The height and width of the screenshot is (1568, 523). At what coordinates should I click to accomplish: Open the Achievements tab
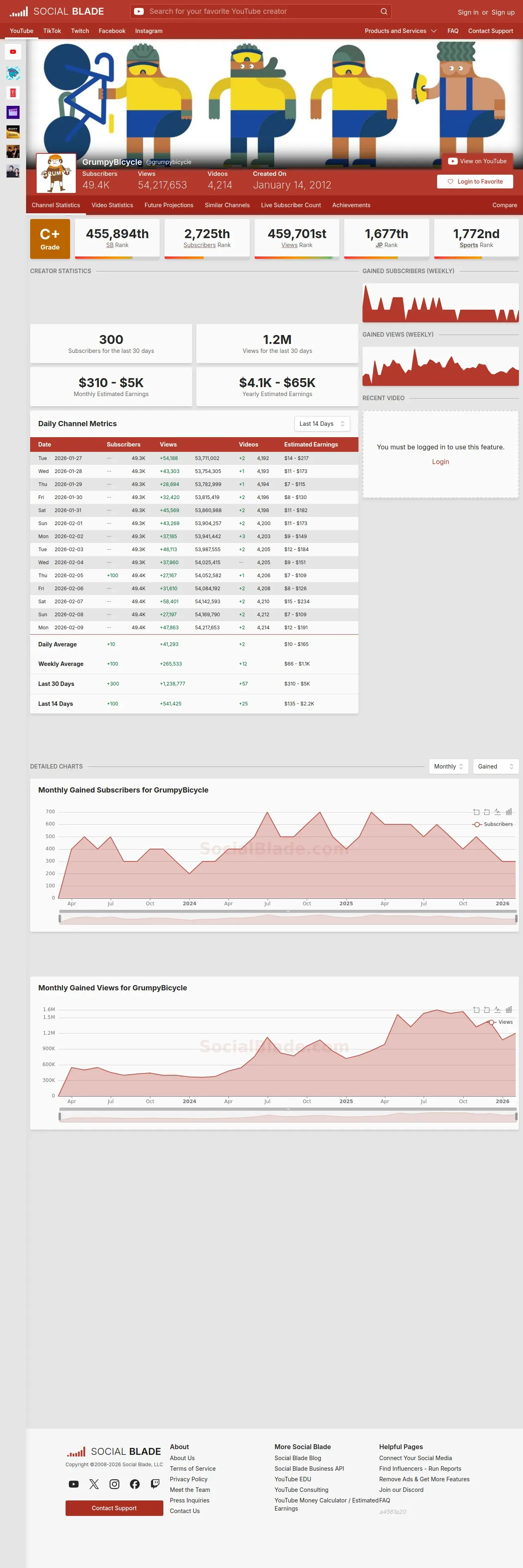(x=351, y=205)
